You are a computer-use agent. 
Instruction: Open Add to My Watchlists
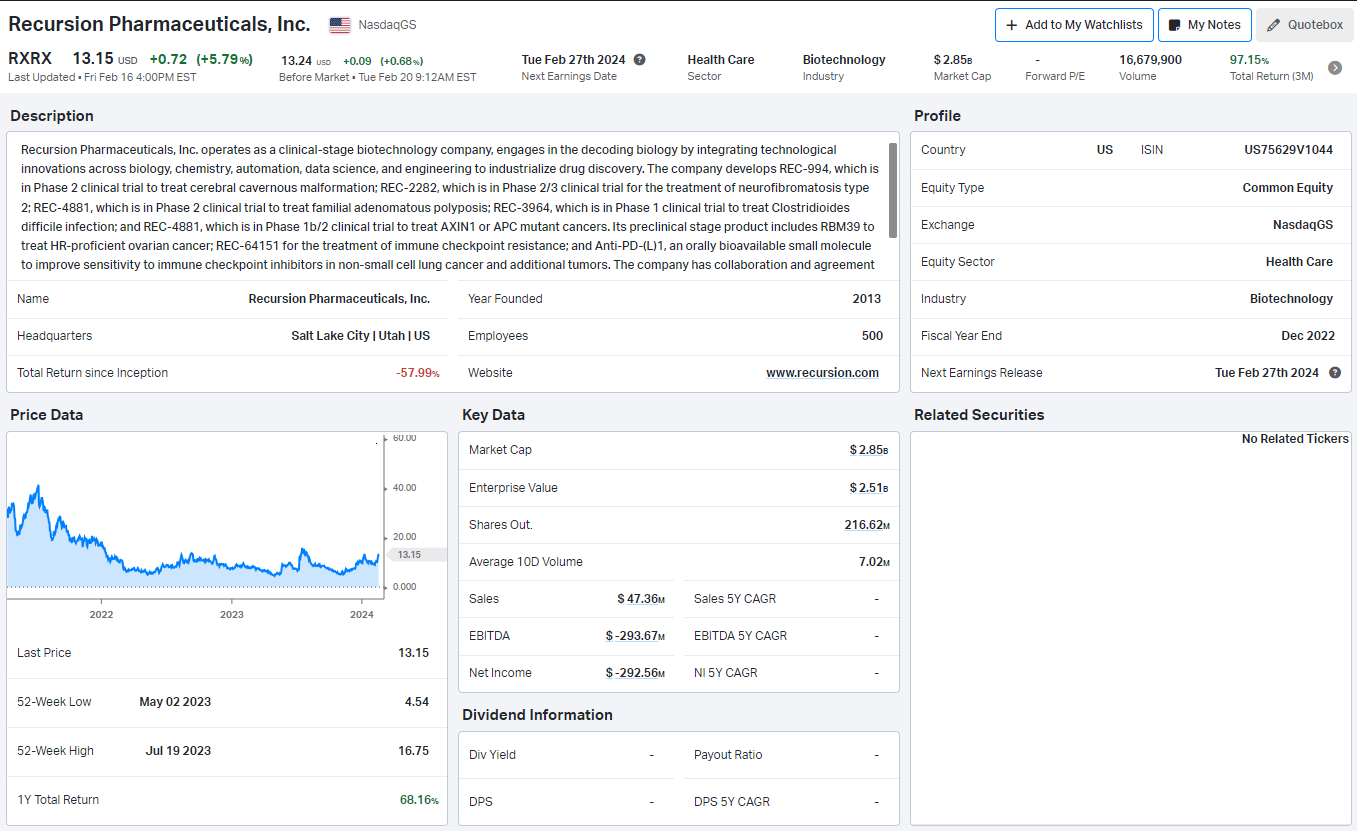click(x=1075, y=25)
